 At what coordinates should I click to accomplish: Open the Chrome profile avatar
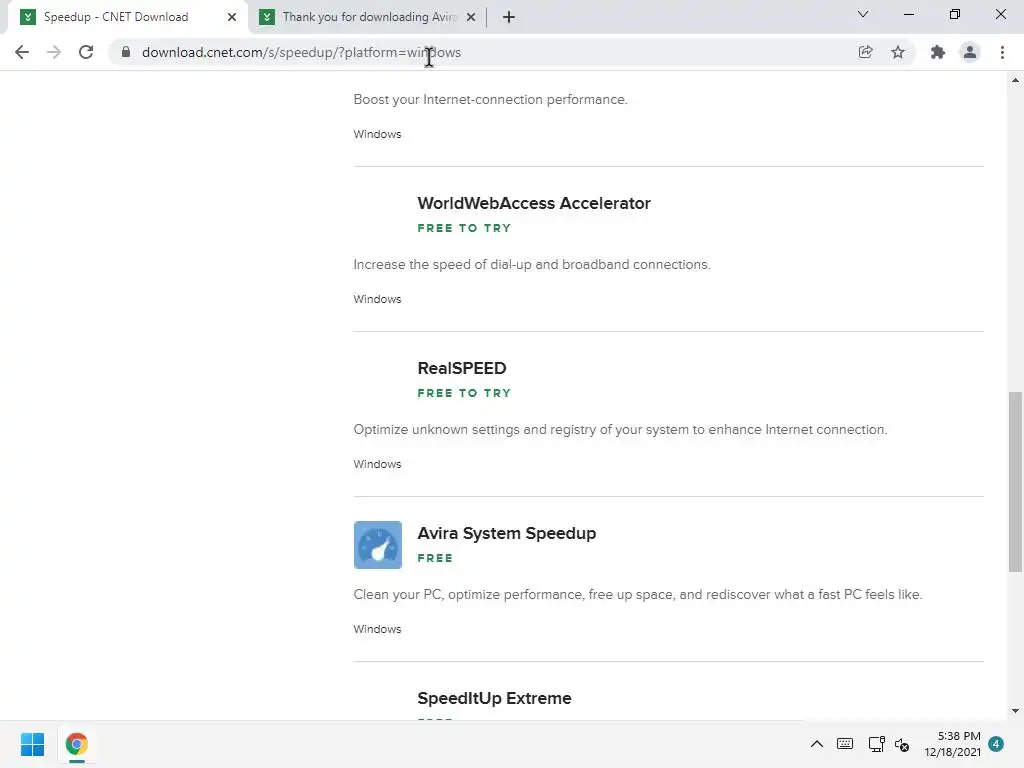click(970, 52)
